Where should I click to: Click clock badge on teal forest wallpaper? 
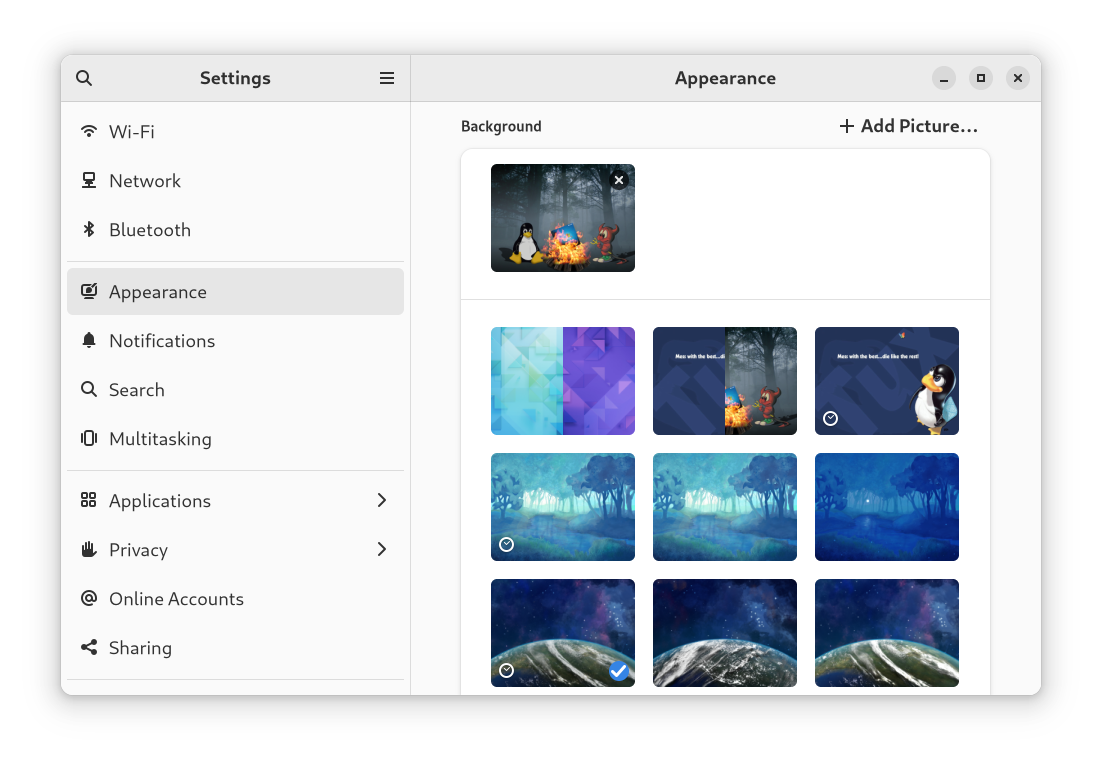[x=506, y=544]
